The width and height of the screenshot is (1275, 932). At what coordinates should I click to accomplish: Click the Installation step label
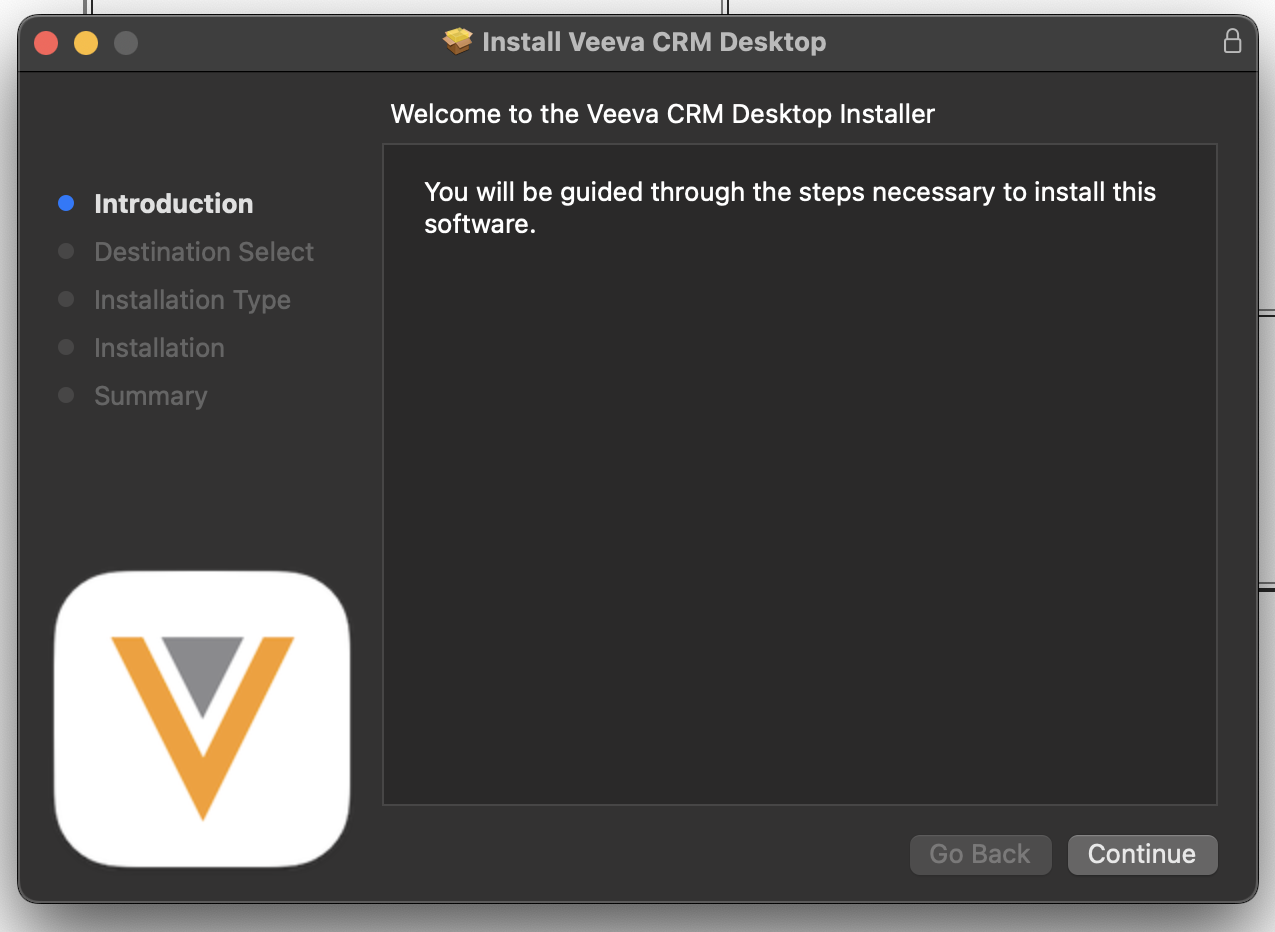pos(159,348)
